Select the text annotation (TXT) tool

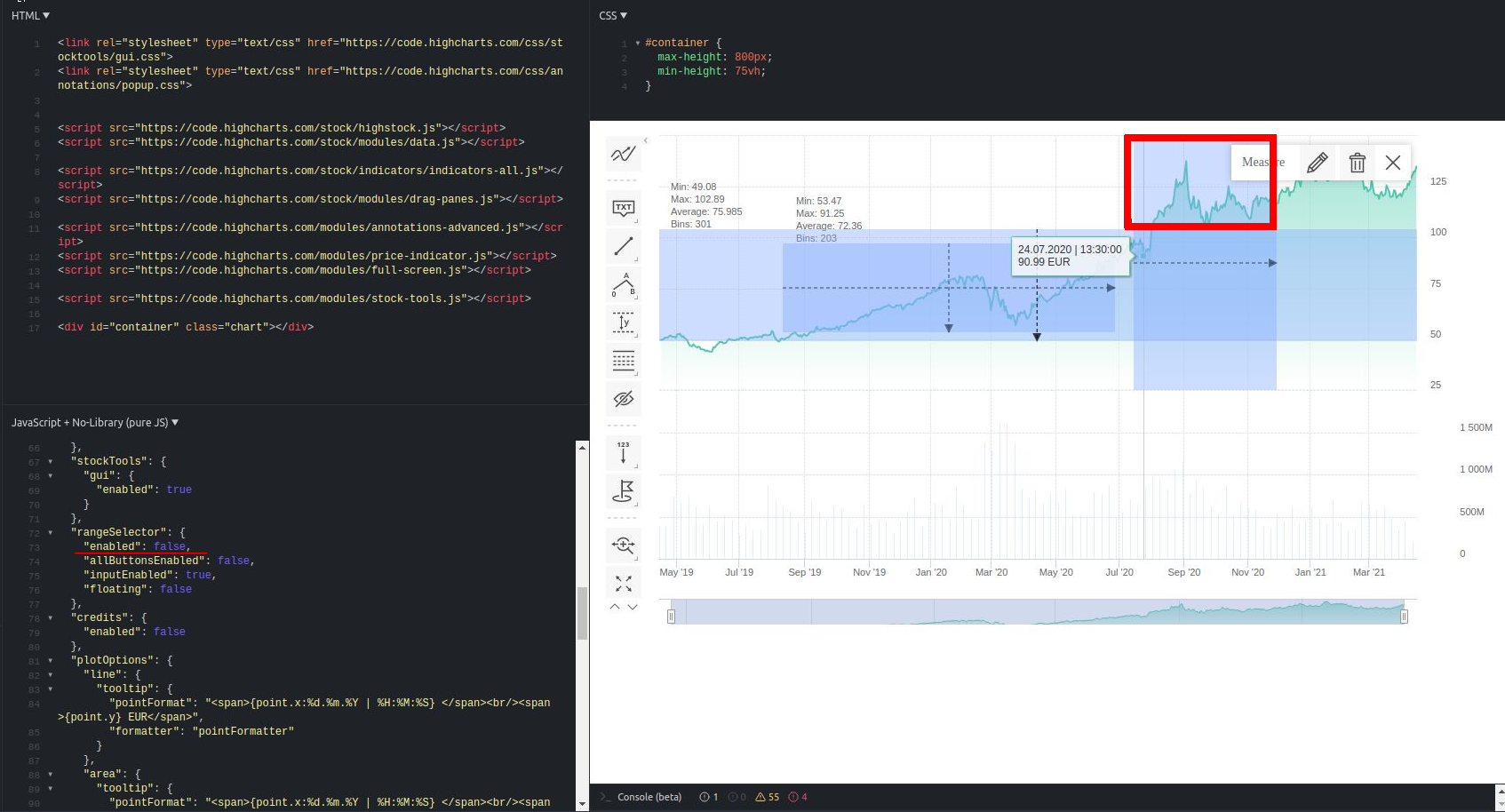point(623,208)
